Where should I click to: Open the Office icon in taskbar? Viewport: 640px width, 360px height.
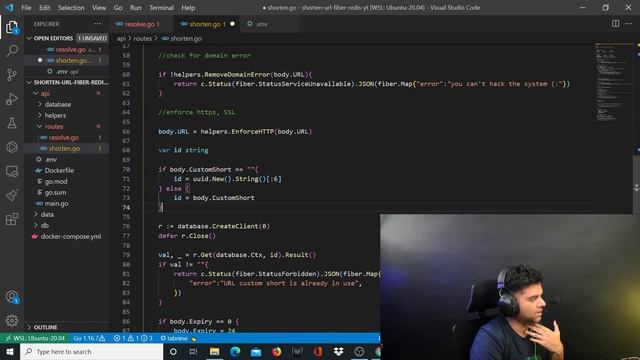coord(318,351)
